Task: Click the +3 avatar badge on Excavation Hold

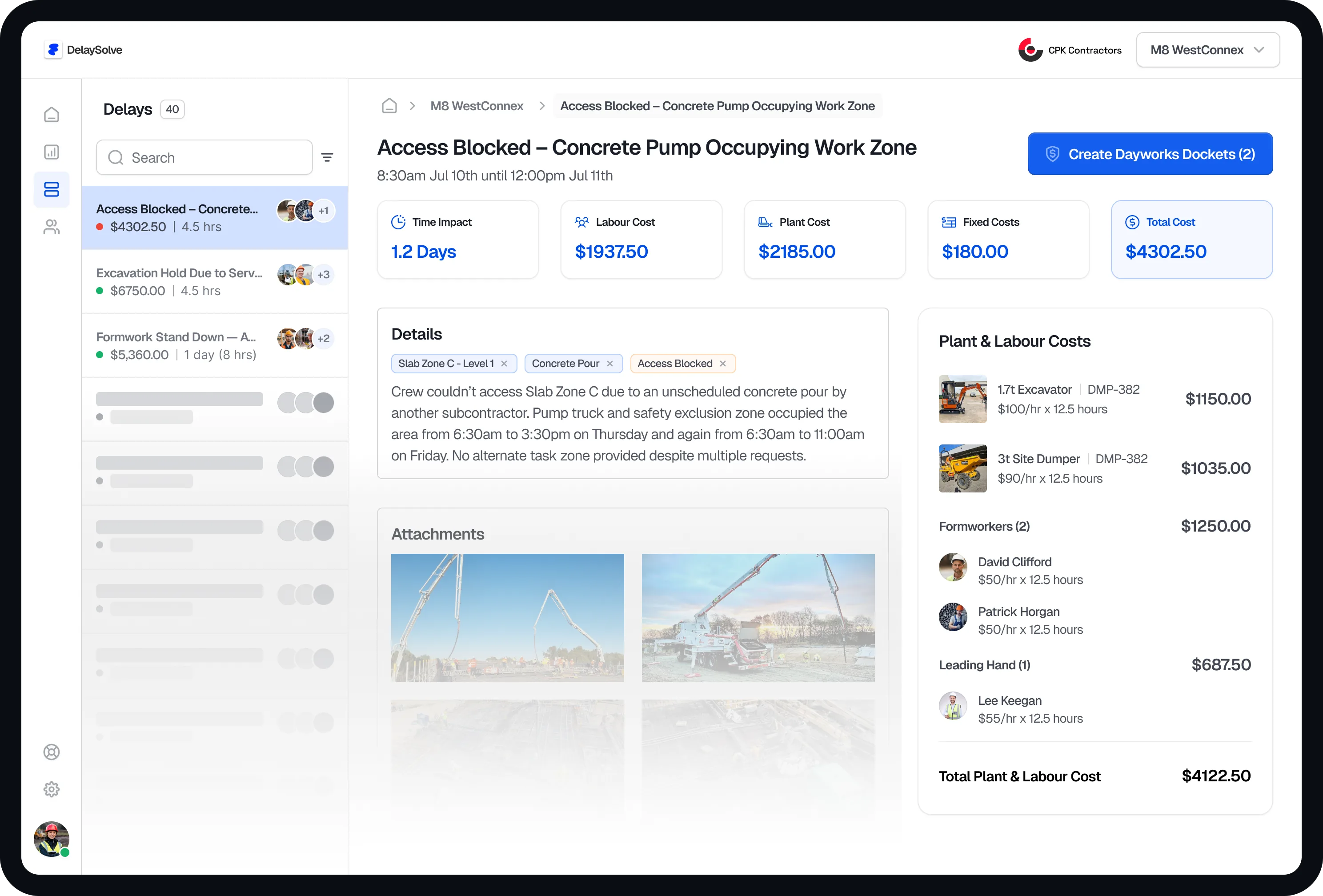Action: (x=323, y=274)
